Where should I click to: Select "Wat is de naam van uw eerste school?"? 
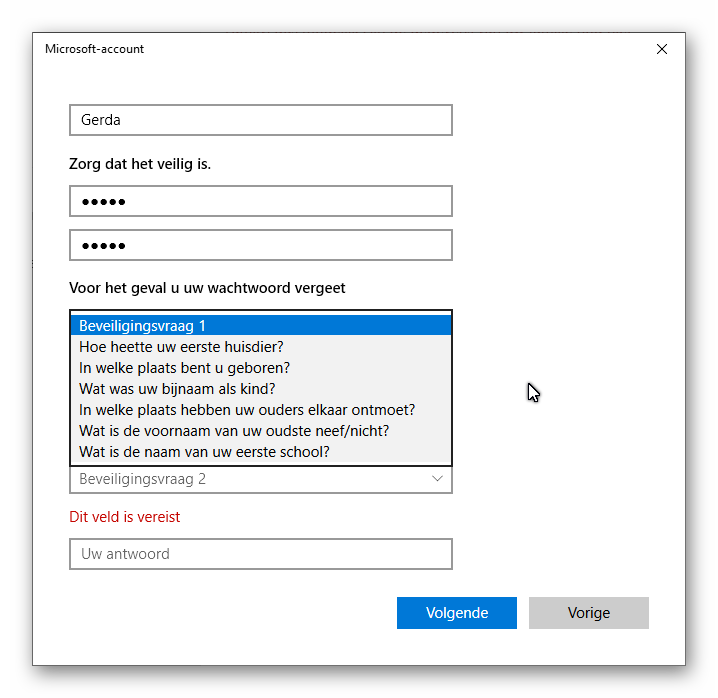point(204,452)
